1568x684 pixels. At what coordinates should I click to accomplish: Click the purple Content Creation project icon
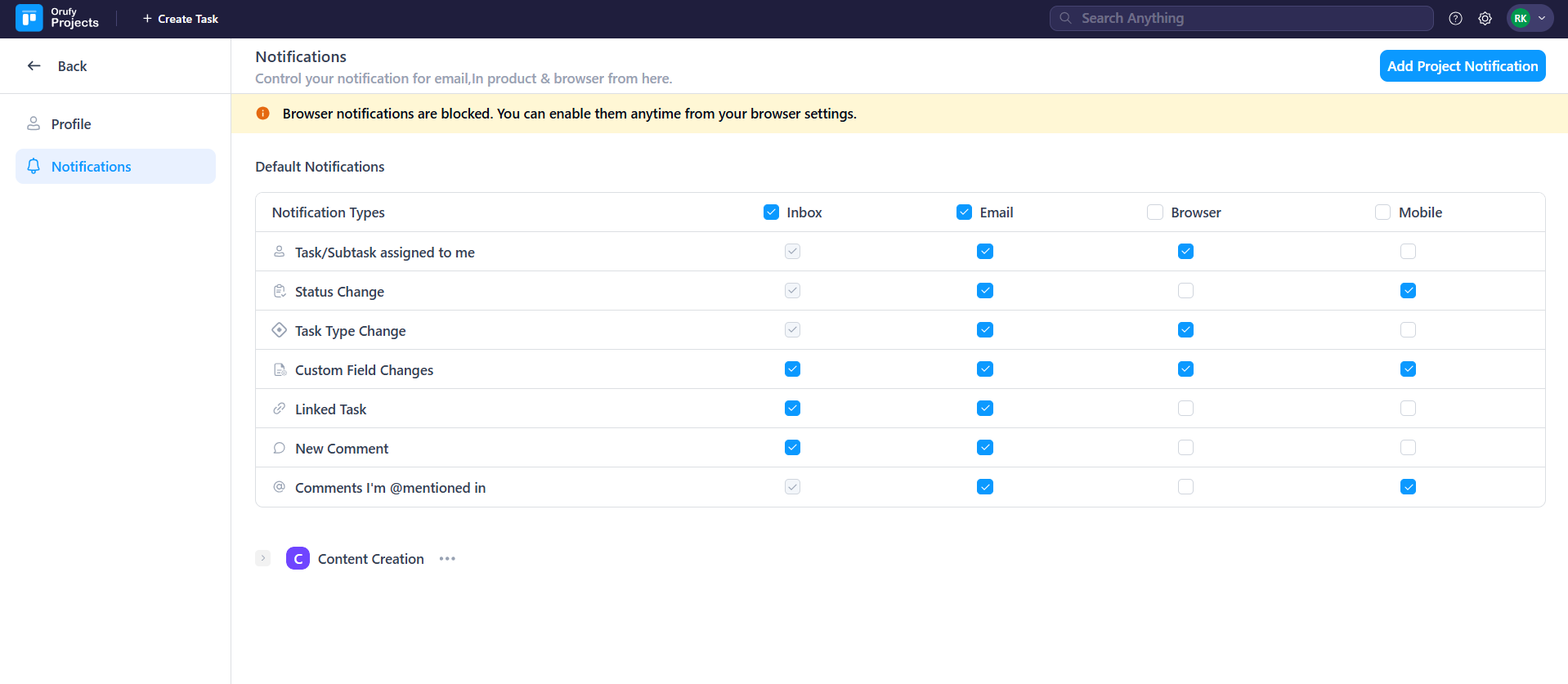[x=298, y=559]
